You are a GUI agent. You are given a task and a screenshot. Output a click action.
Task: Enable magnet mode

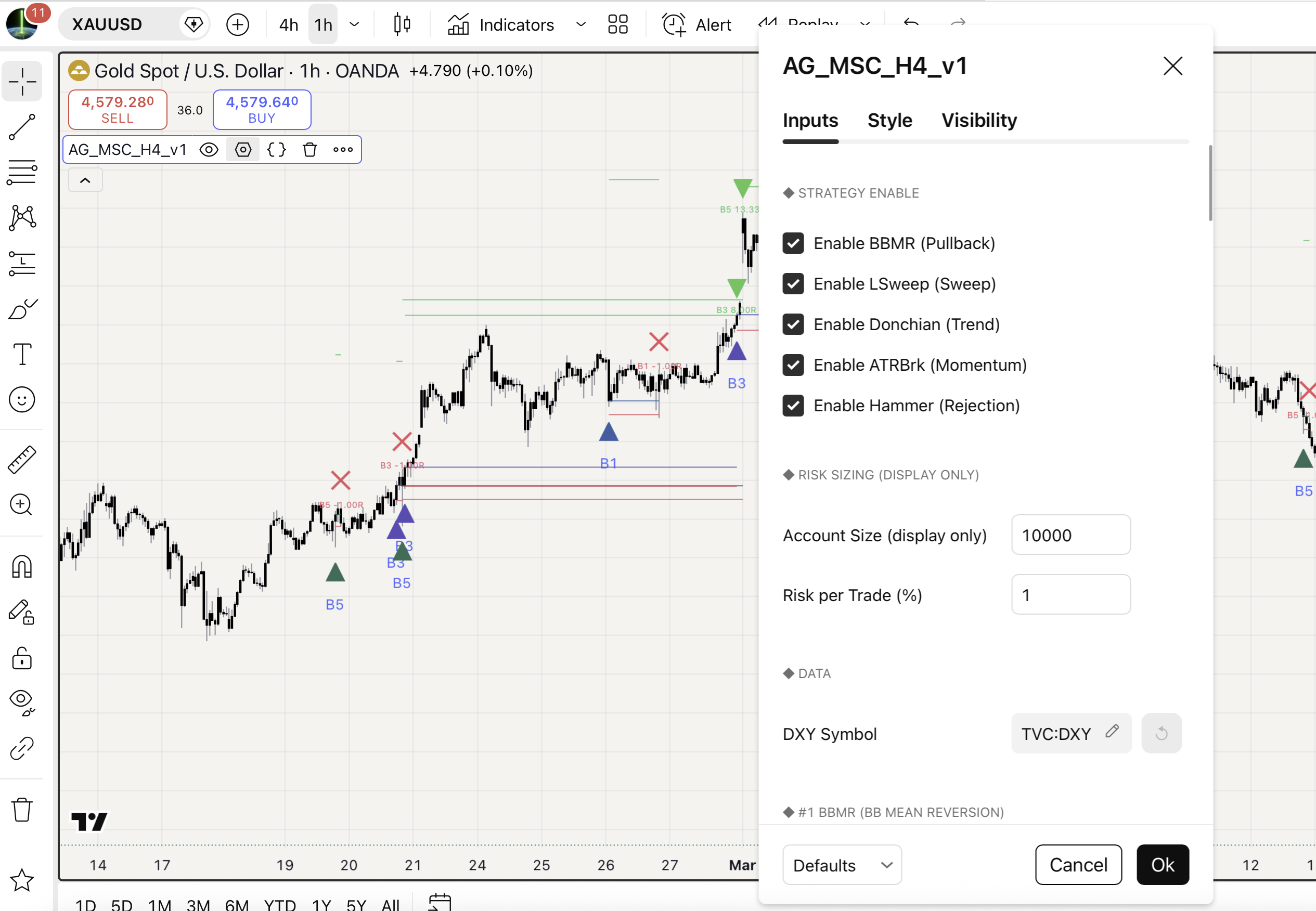(22, 566)
